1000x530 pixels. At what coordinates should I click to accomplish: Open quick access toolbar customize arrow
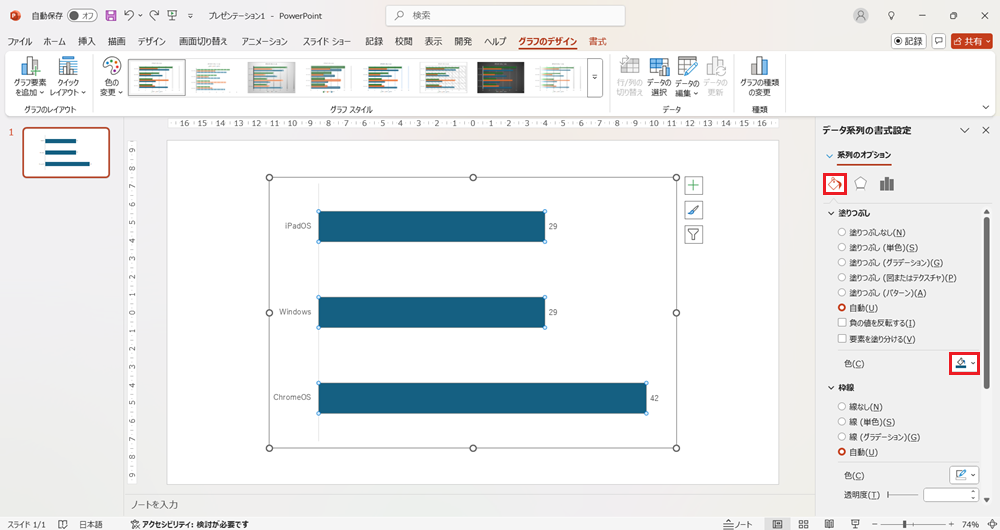[190, 16]
